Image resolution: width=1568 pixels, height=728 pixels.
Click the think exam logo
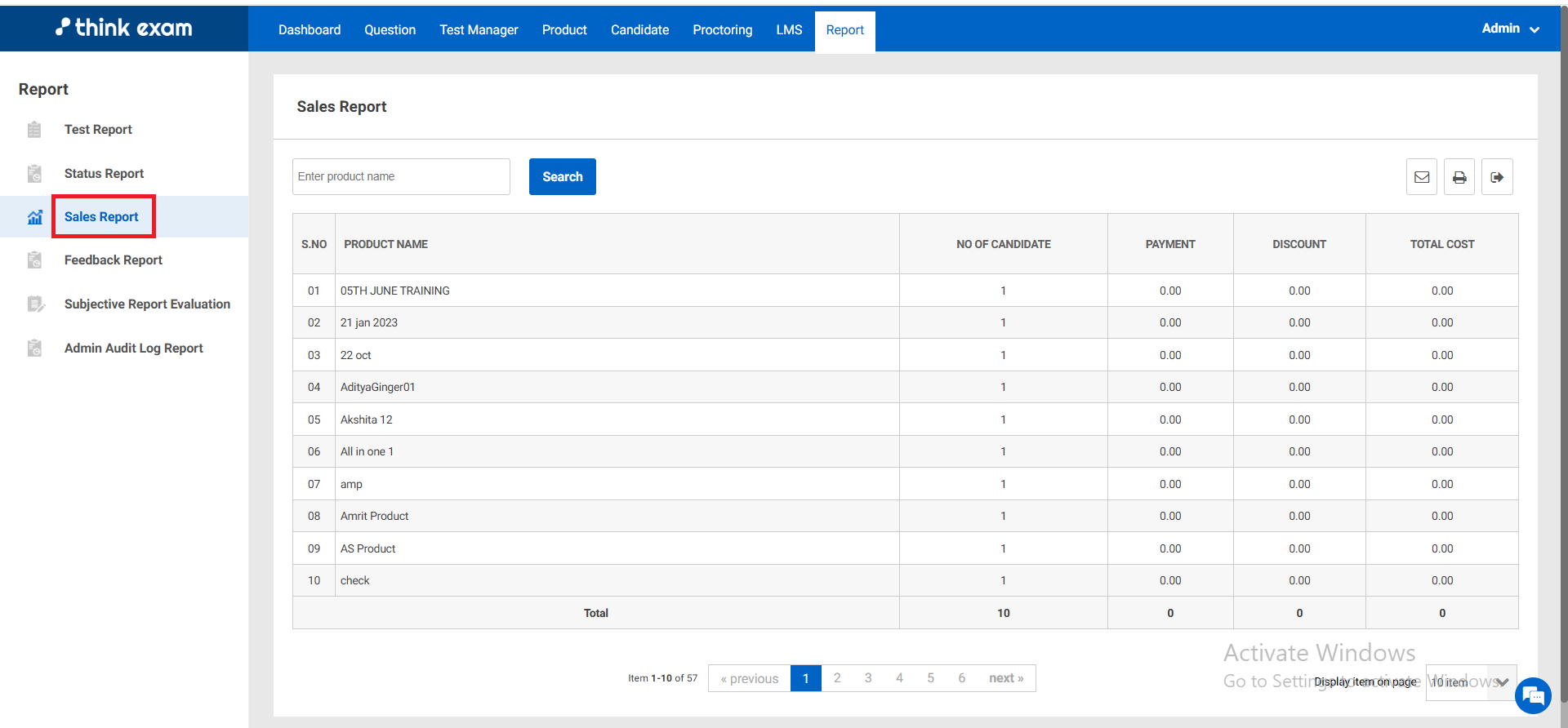point(124,28)
